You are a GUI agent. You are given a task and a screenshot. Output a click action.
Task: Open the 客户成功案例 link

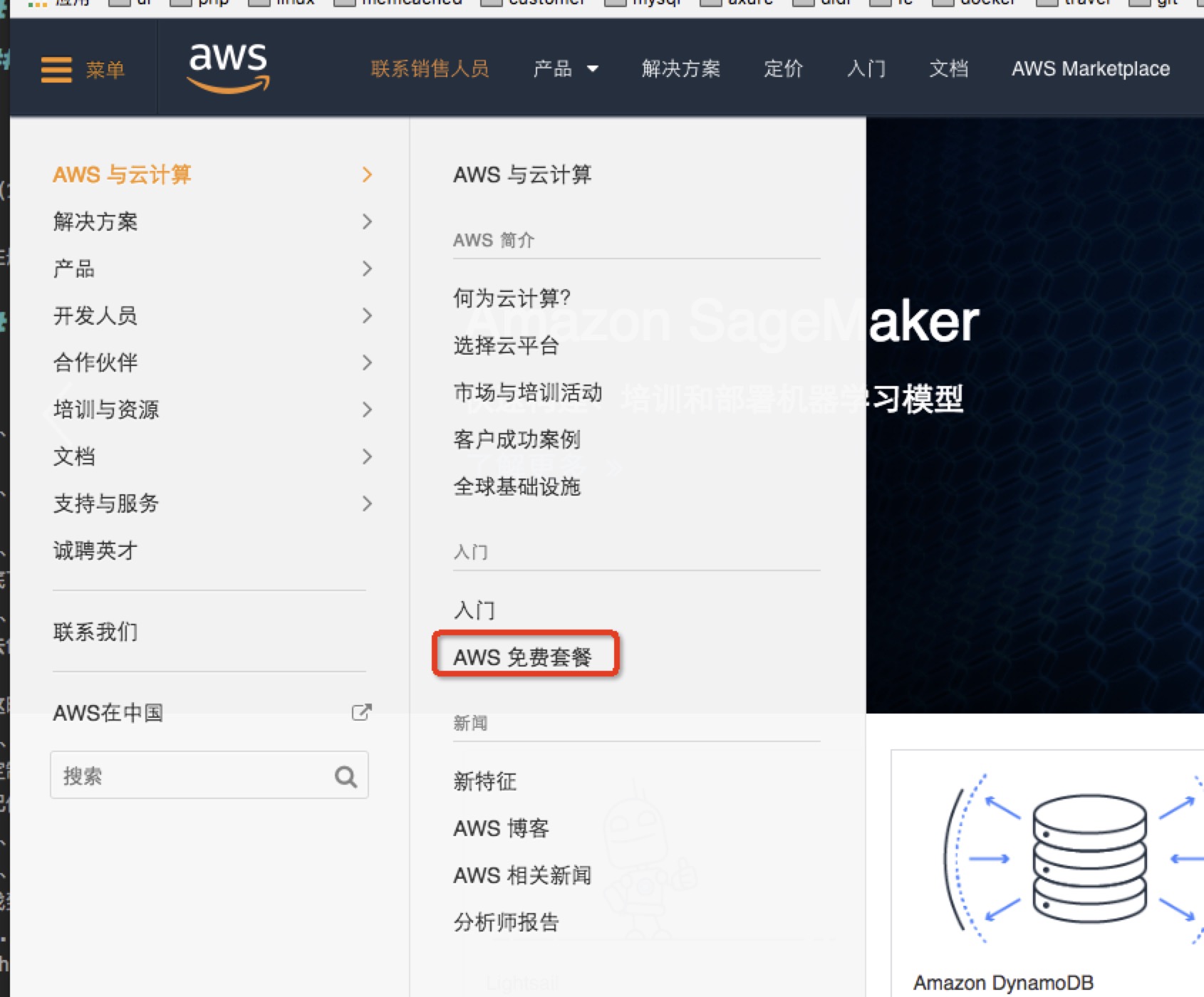pyautogui.click(x=517, y=439)
